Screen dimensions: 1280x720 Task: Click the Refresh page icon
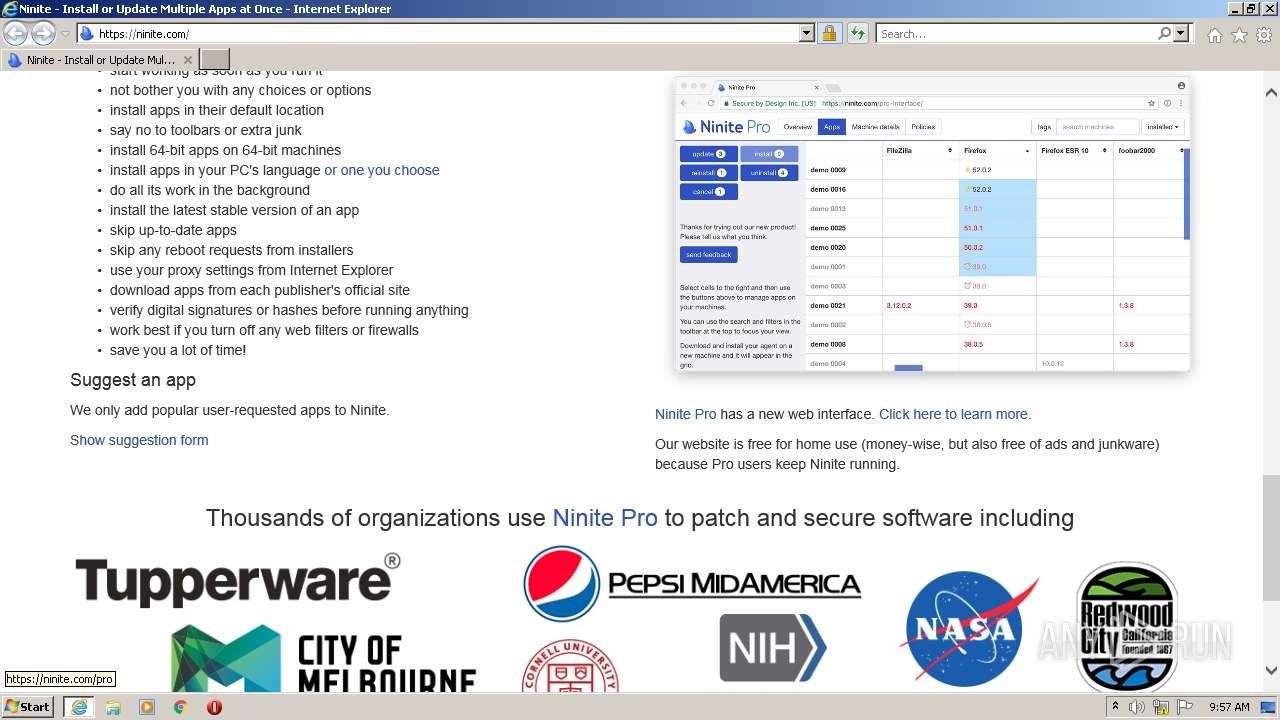coord(857,33)
